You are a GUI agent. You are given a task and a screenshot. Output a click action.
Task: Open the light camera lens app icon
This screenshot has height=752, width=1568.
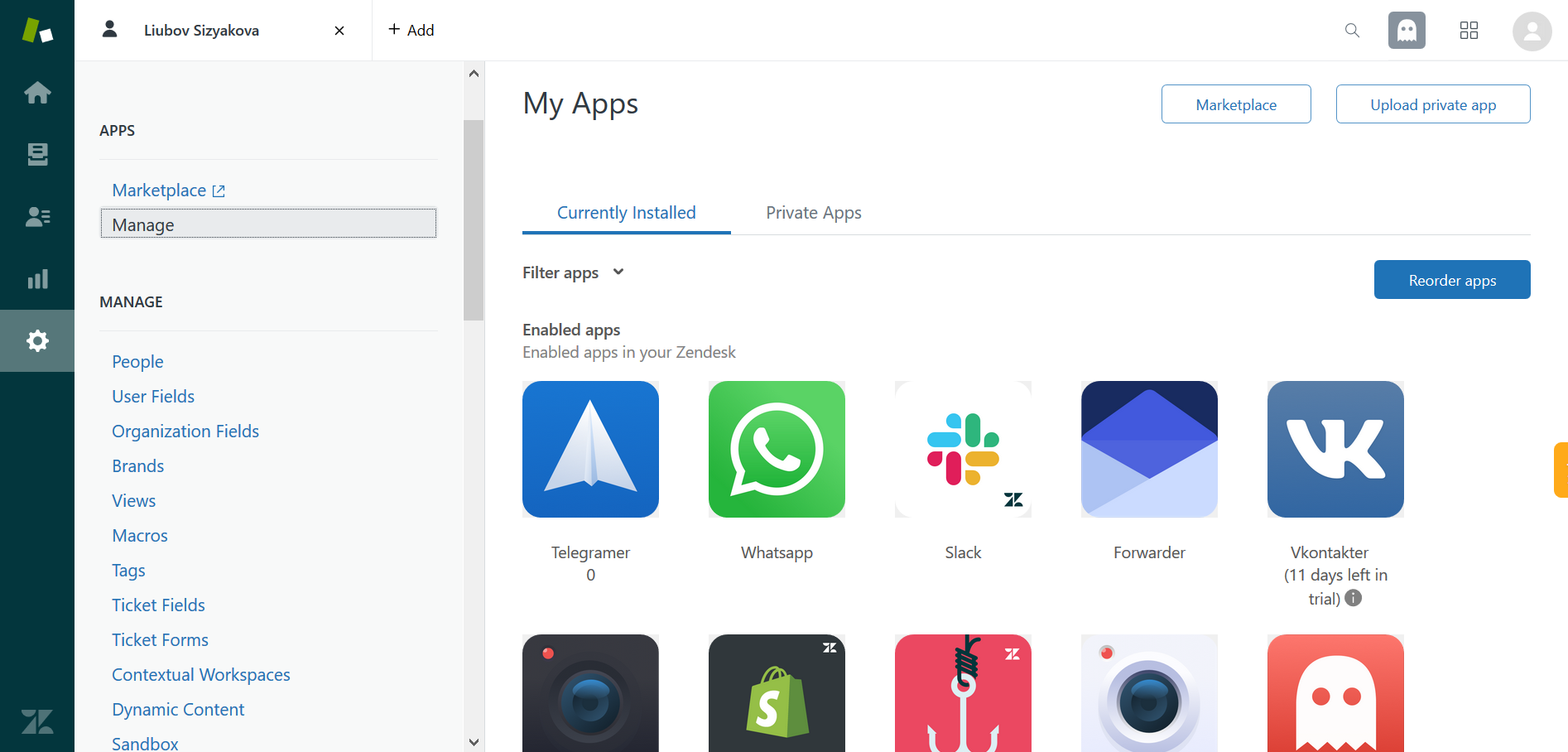[x=1149, y=693]
